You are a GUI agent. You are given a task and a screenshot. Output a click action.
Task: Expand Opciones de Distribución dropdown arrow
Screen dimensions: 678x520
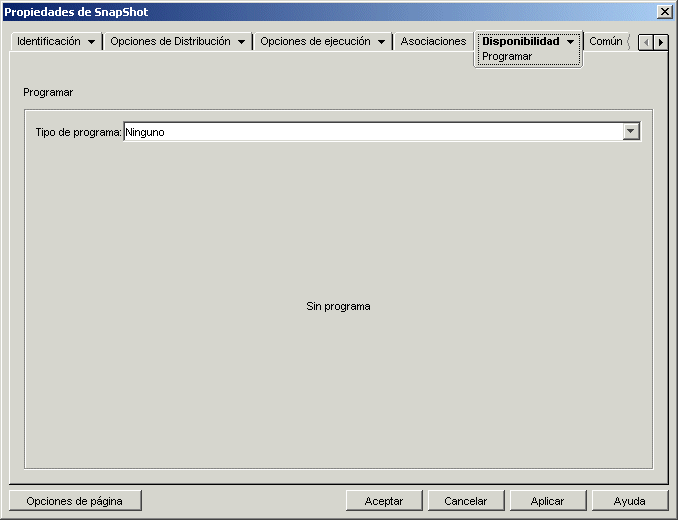[x=241, y=42]
